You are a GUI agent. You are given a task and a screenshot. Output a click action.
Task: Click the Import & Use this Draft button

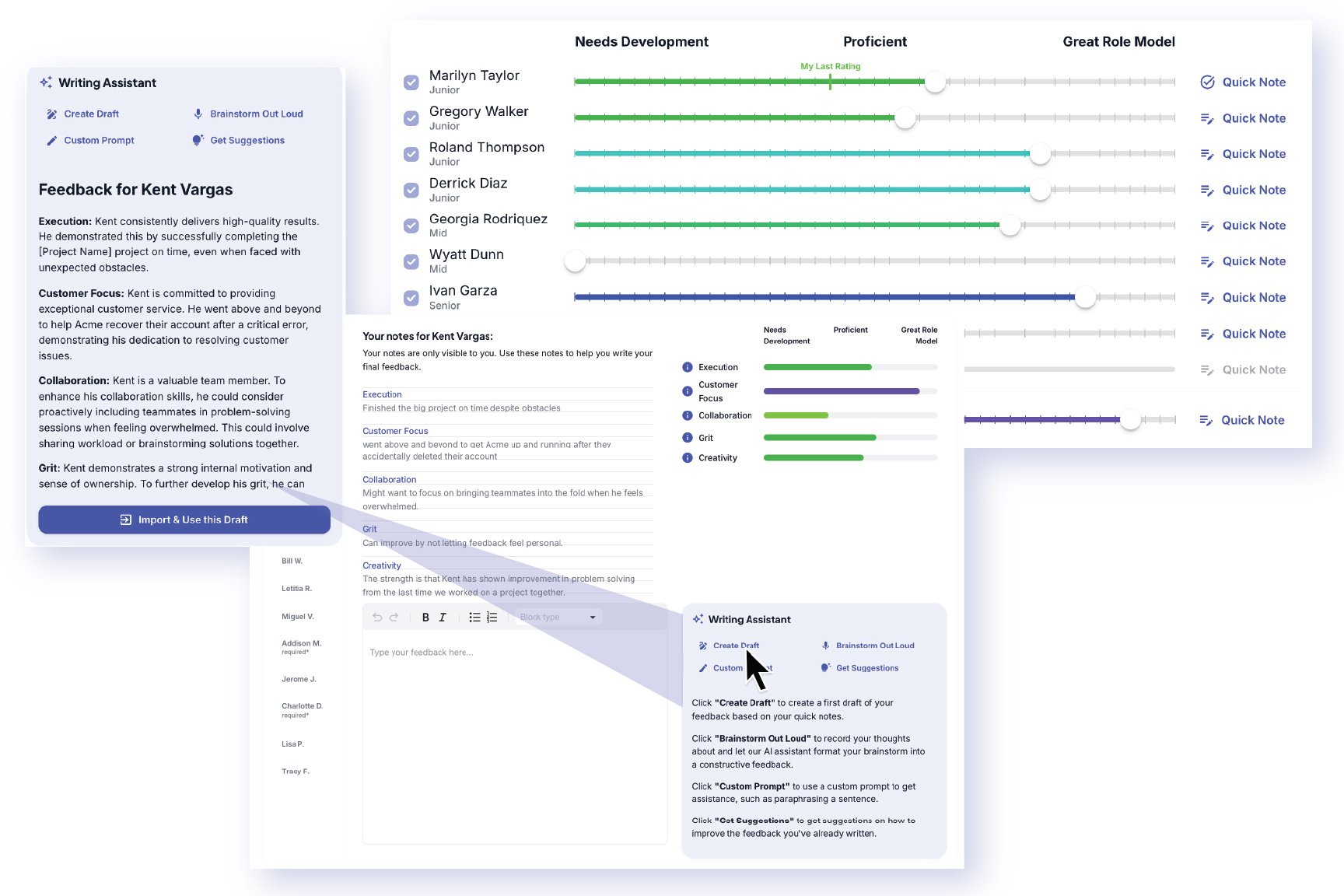pos(184,519)
